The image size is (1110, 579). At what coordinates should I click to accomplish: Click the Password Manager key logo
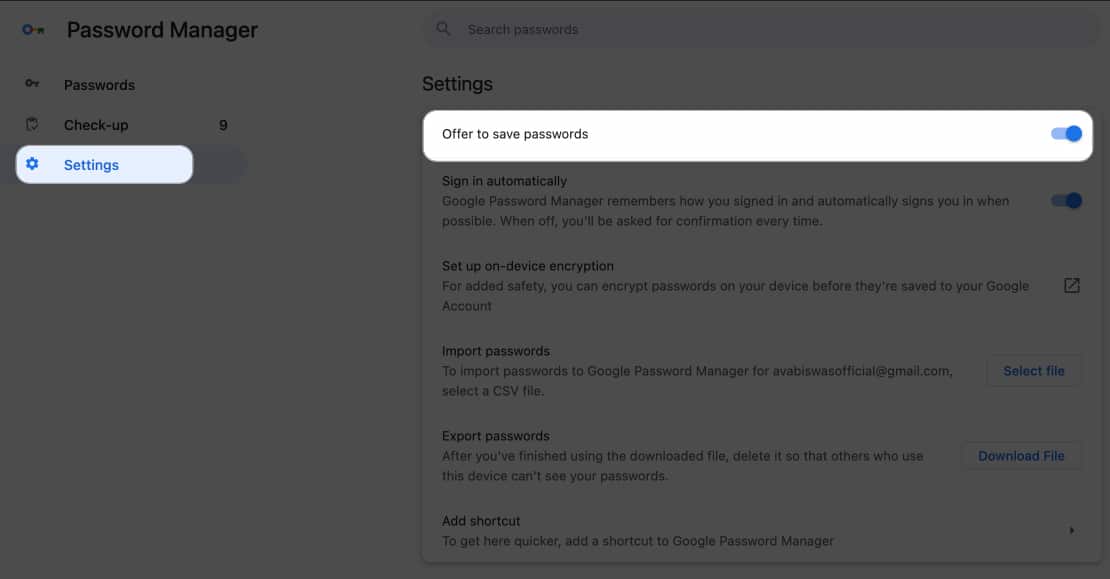click(33, 30)
